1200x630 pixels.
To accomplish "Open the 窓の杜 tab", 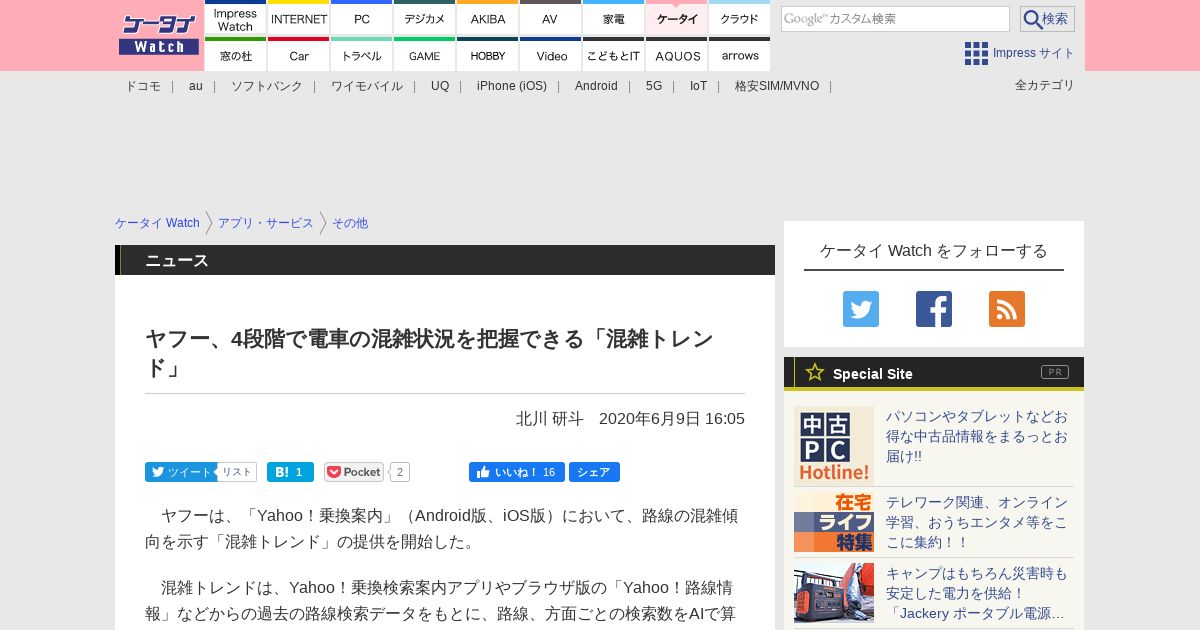I will [x=236, y=55].
